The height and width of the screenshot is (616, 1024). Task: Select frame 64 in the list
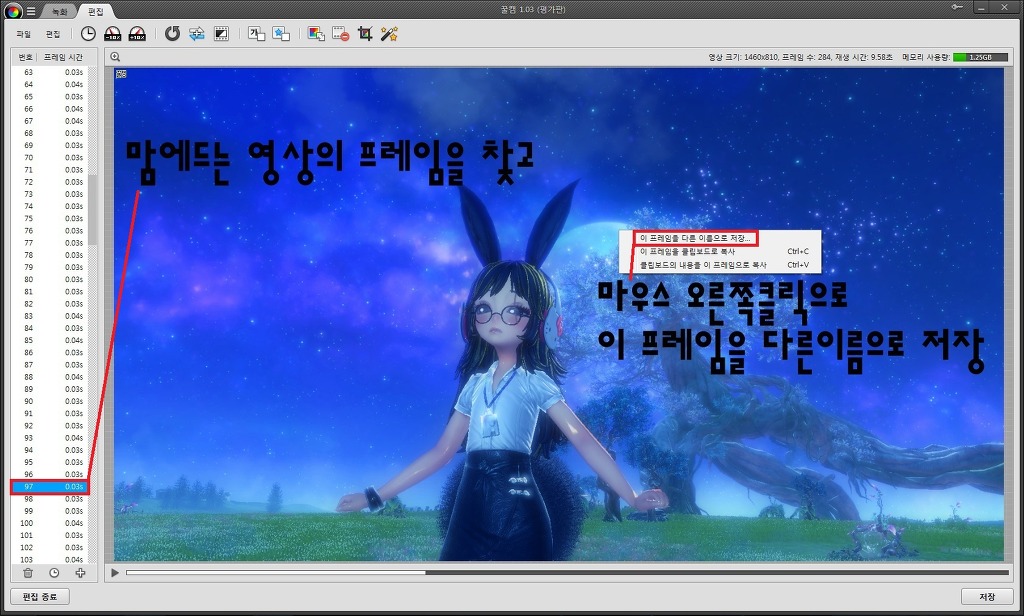tap(50, 84)
